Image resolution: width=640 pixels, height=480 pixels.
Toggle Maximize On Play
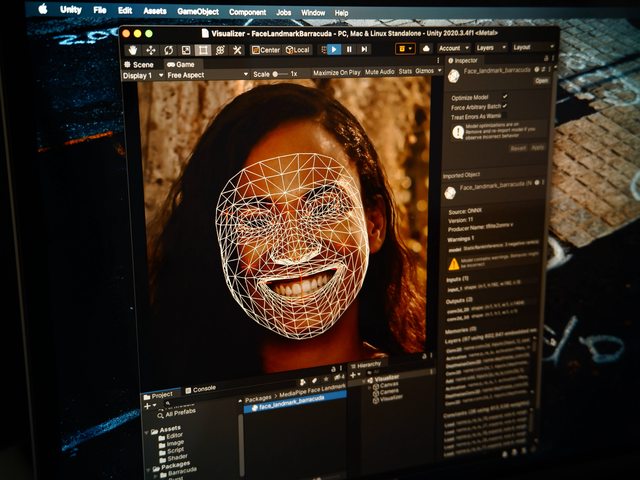tap(336, 73)
